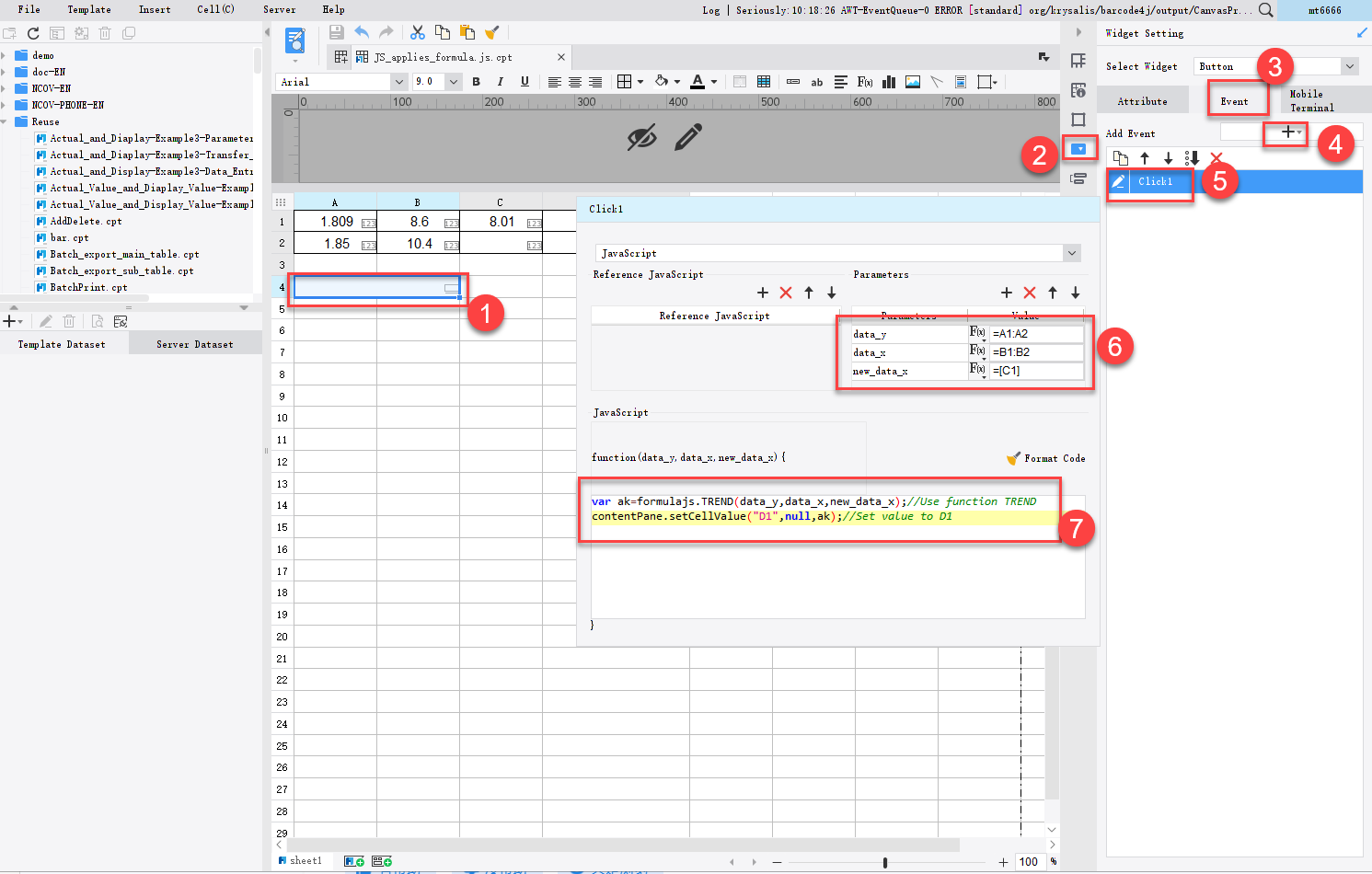Image resolution: width=1372 pixels, height=874 pixels.
Task: Click Format Code button
Action: (x=1046, y=458)
